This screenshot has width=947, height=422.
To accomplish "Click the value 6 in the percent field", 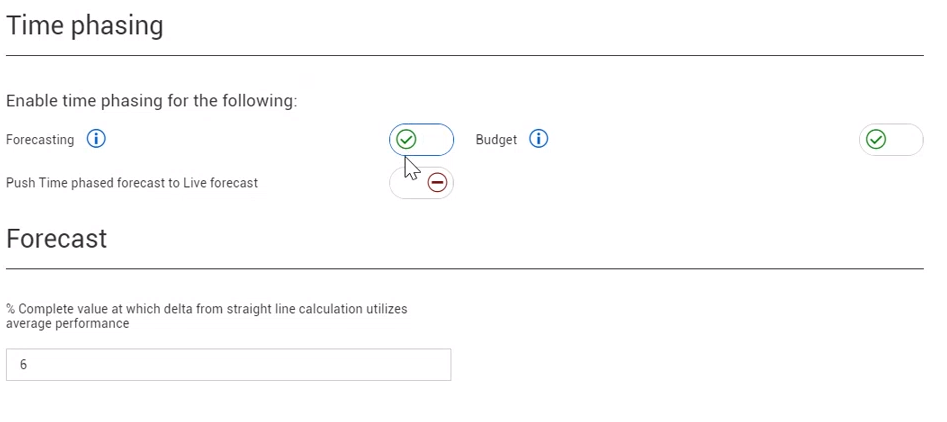I will (x=24, y=365).
